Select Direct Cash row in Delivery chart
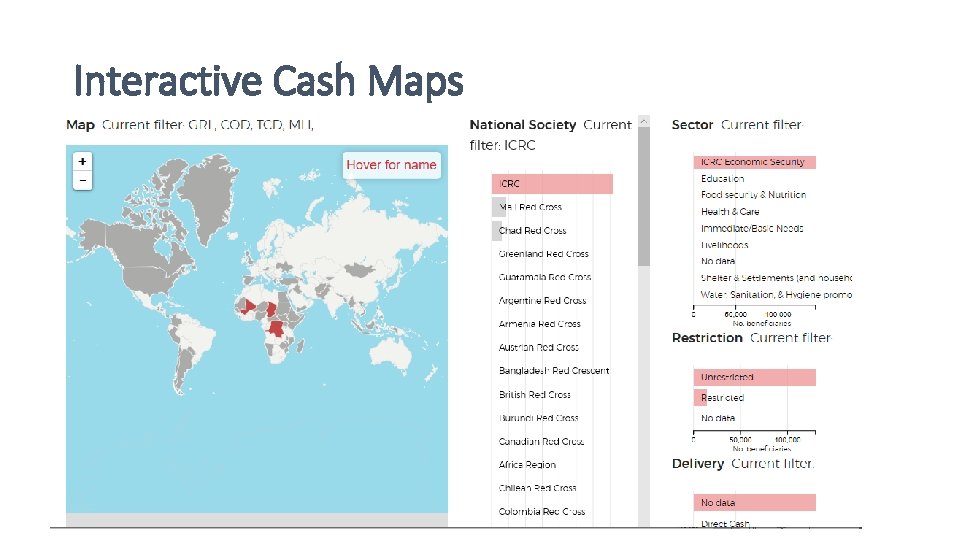 point(725,523)
